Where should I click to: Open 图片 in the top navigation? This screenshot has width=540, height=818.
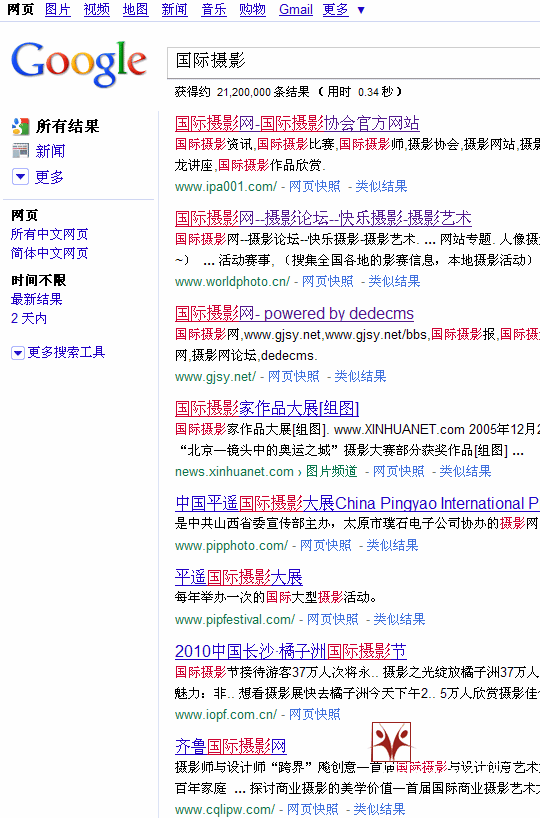[x=58, y=9]
